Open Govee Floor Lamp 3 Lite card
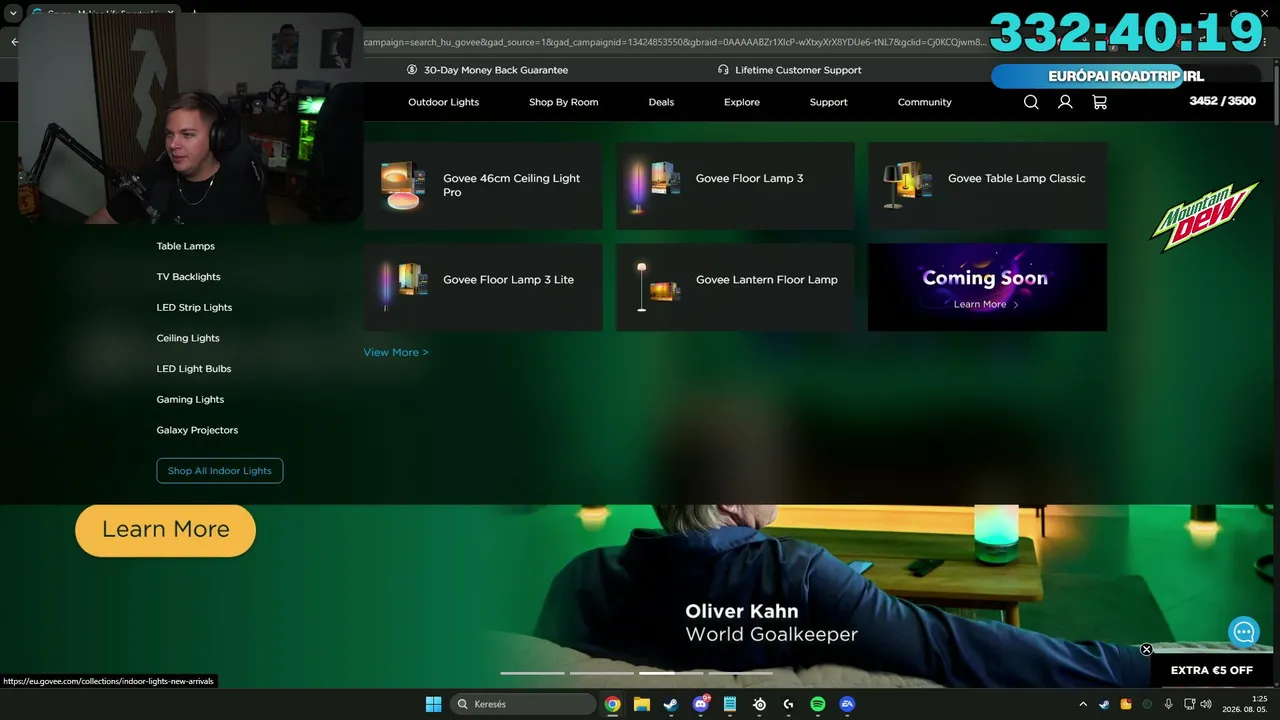This screenshot has width=1280, height=720. click(483, 287)
